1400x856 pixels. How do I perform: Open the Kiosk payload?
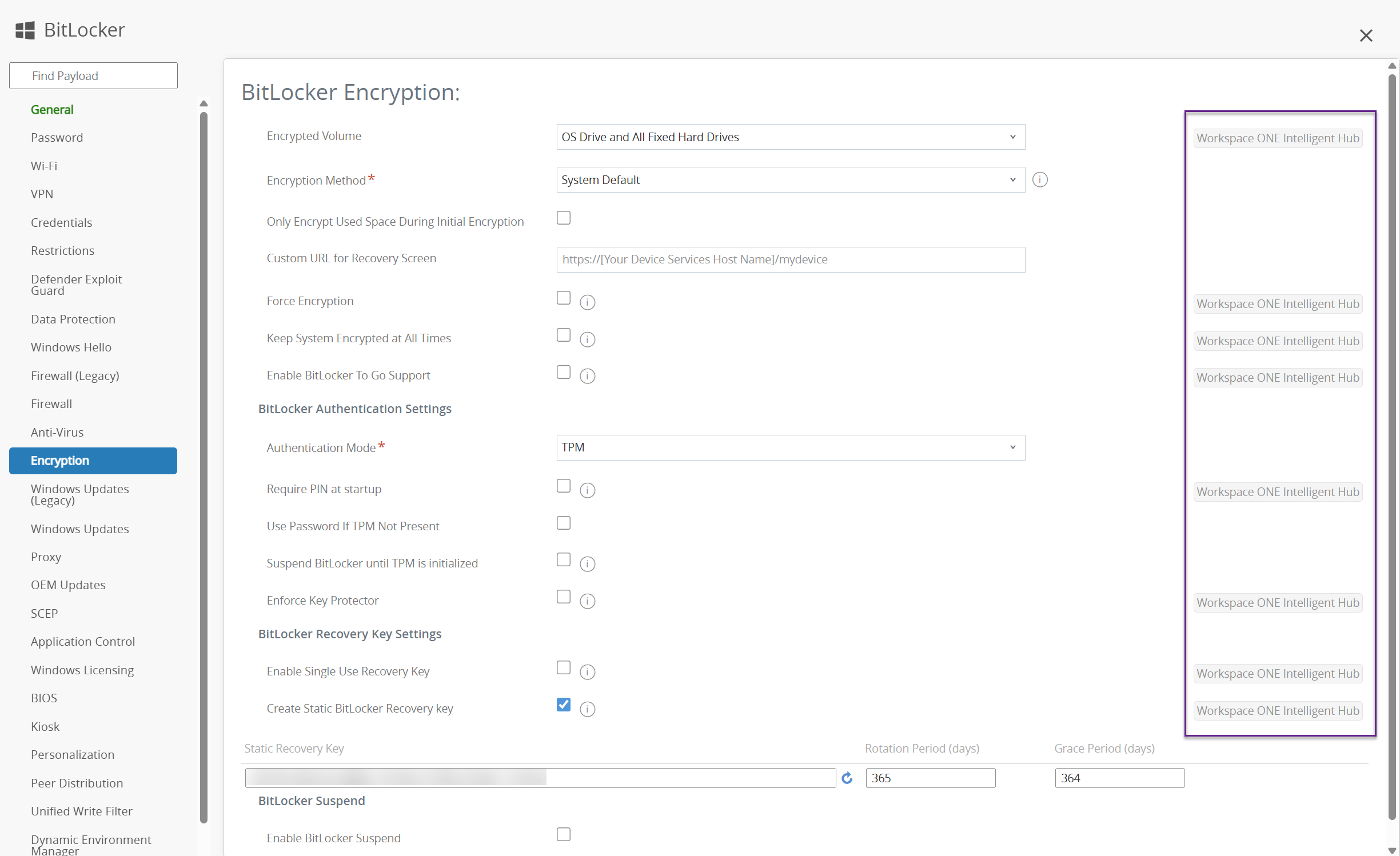[x=45, y=727]
